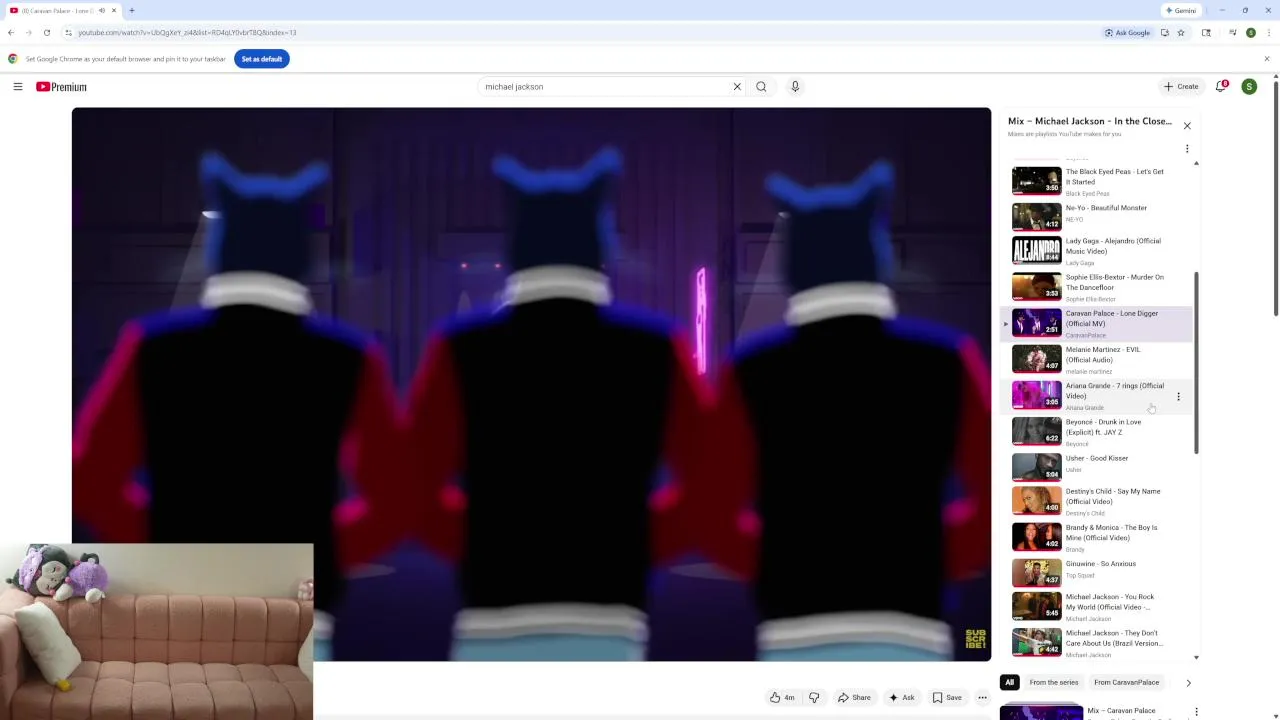
Task: Open the YouTube account avatar menu
Action: (1249, 87)
